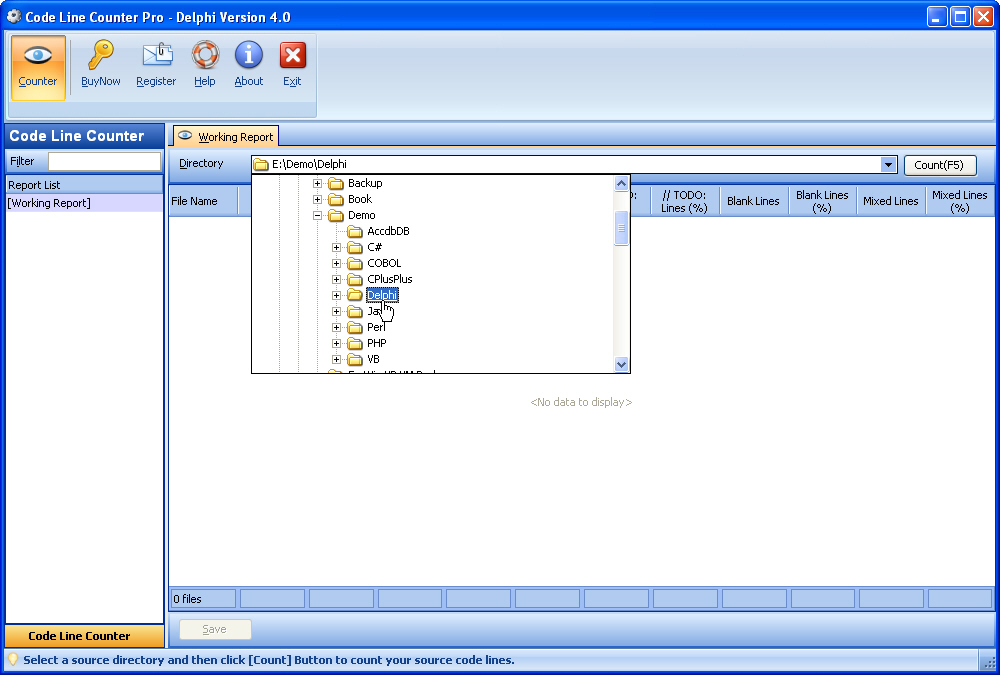Select the COBOL folder in tree

(384, 263)
